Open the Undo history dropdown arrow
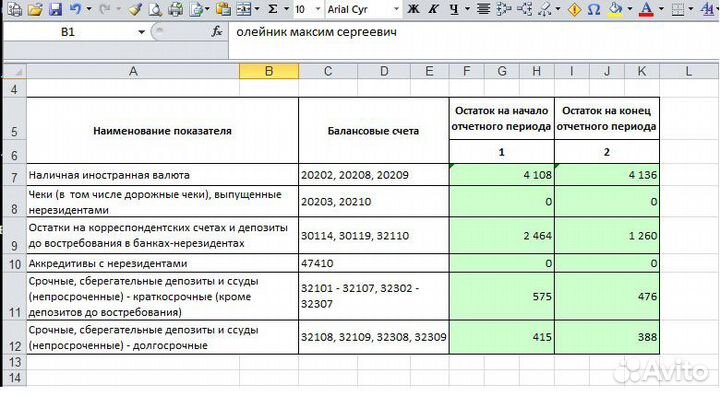Viewport: 720px width, 396px height. pos(89,9)
